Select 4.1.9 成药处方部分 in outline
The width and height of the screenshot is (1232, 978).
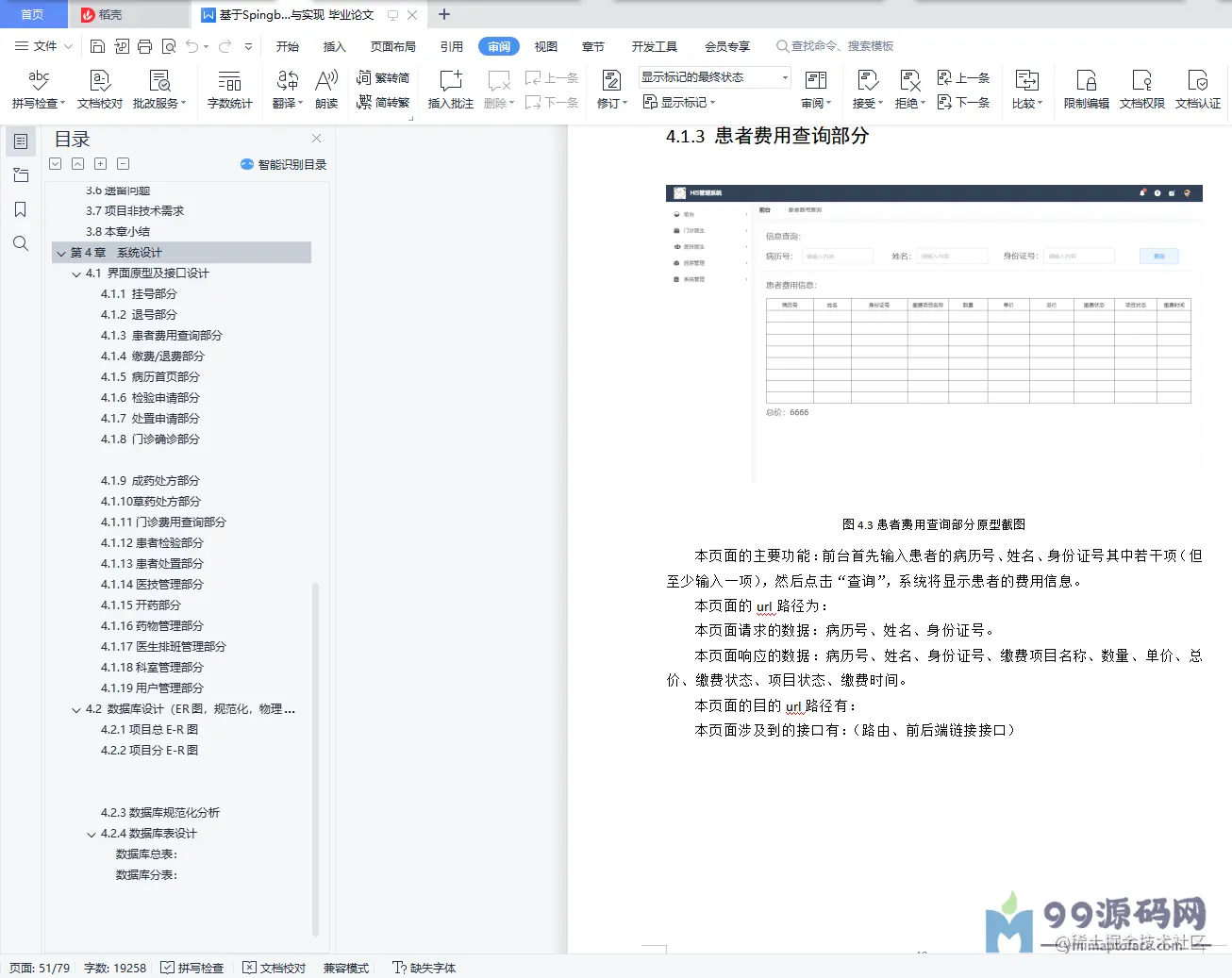(x=150, y=481)
